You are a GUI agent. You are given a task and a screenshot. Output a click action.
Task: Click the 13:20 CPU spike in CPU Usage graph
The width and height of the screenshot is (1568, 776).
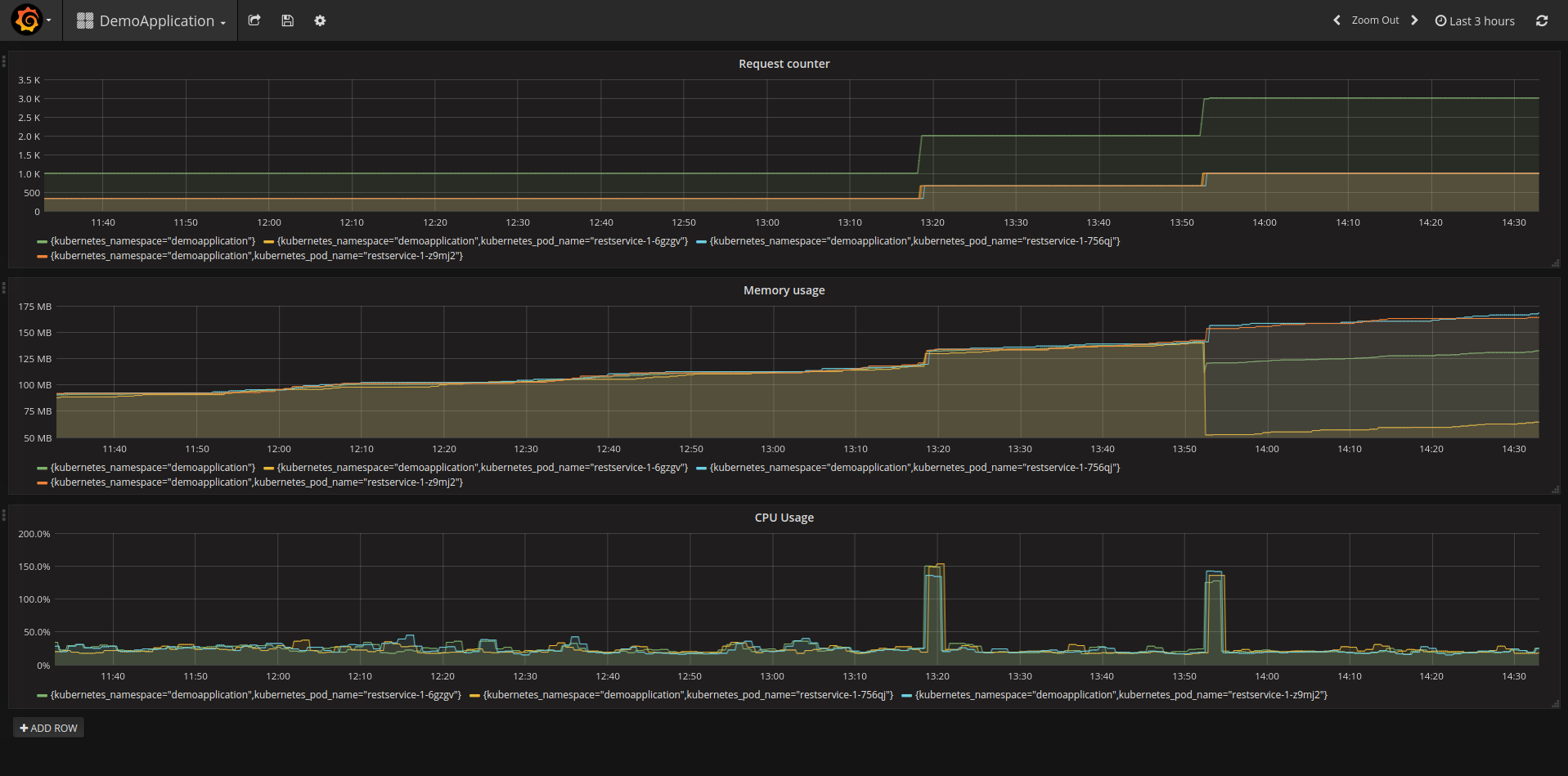pyautogui.click(x=934, y=605)
